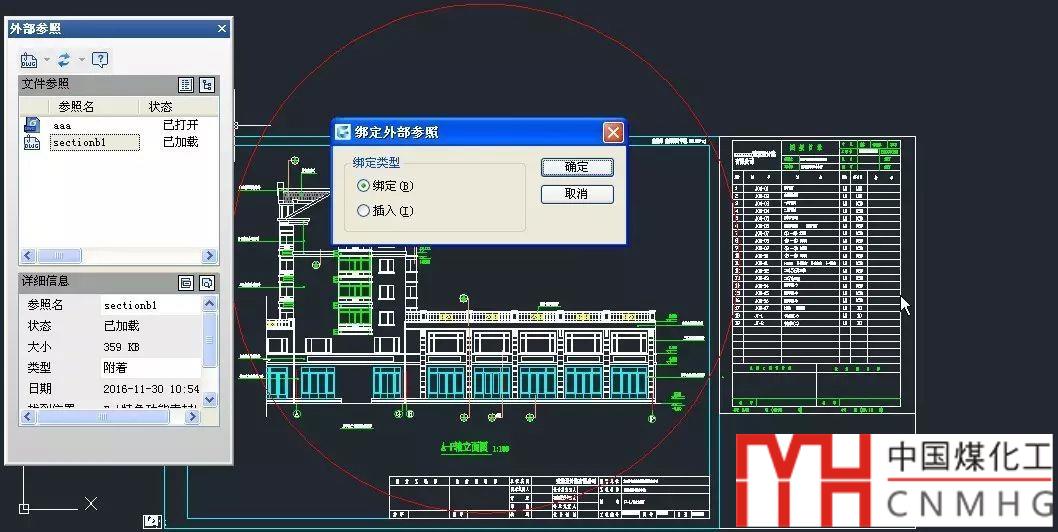This screenshot has width=1058, height=532.
Task: Click the DWG icon beside sectionb1
Action: [x=31, y=143]
